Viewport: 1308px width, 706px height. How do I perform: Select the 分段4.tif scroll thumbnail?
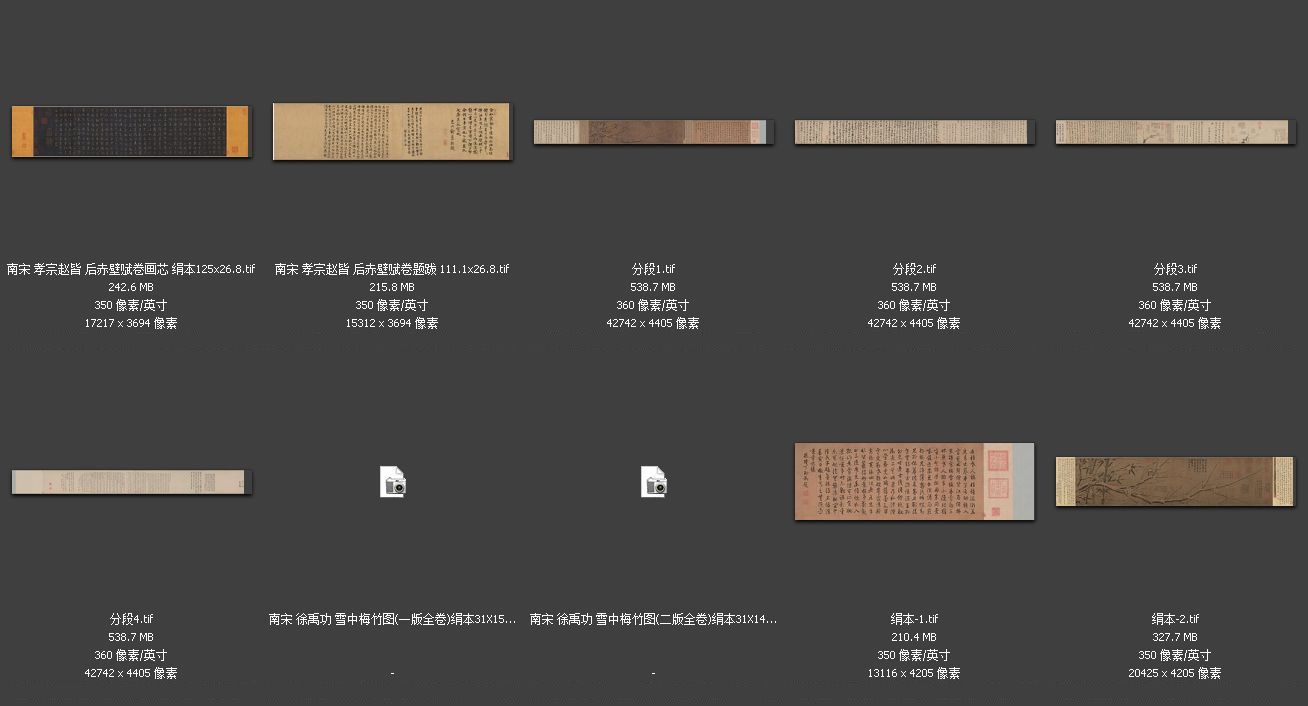pyautogui.click(x=131, y=482)
